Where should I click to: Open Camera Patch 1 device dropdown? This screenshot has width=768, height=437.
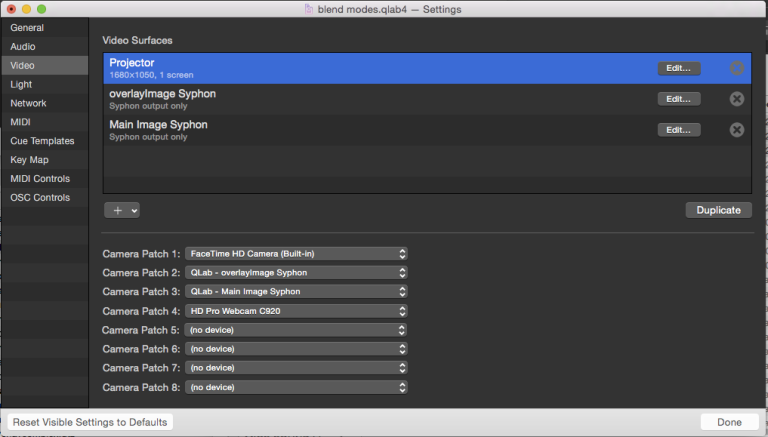pyautogui.click(x=296, y=254)
